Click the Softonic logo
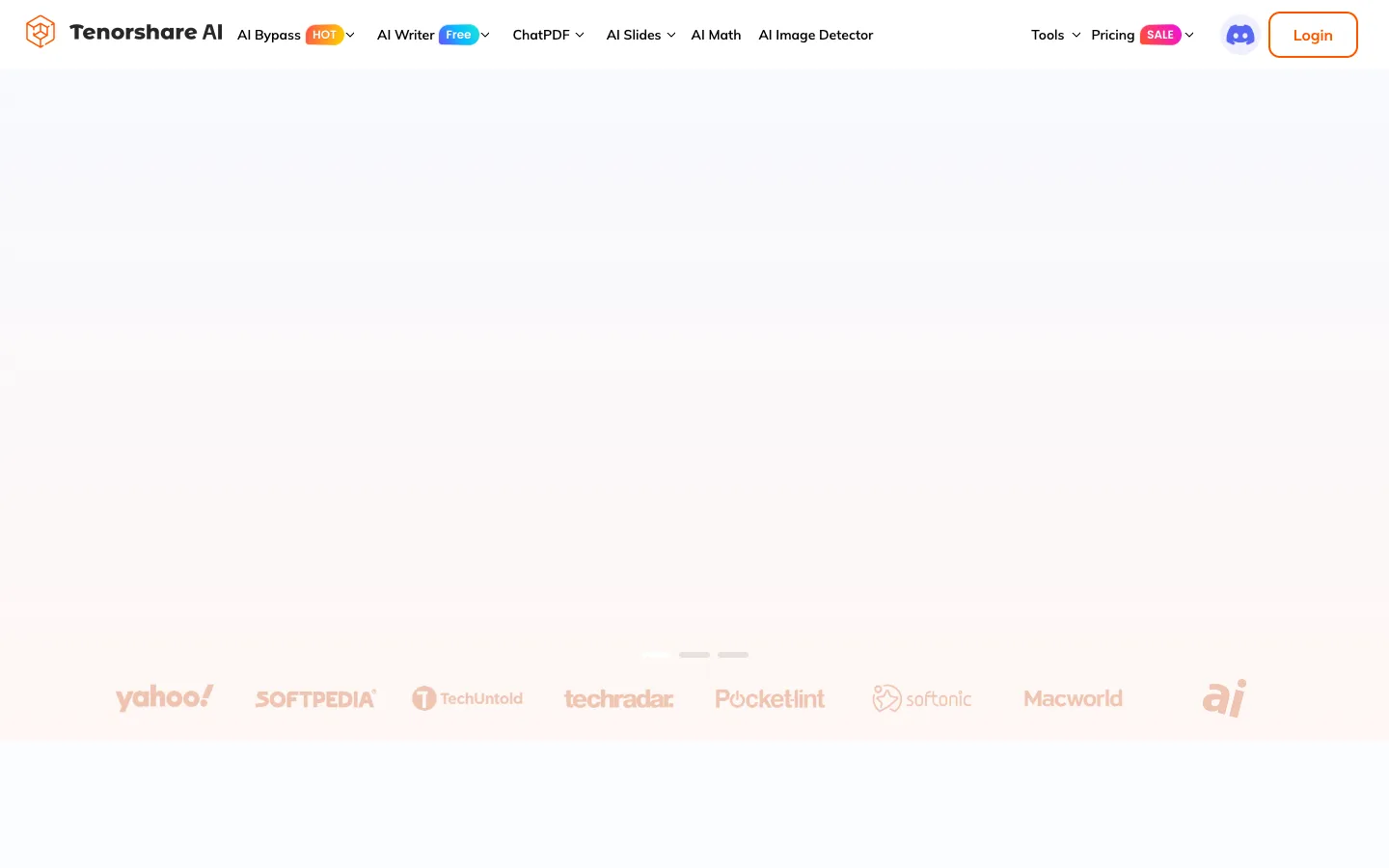The height and width of the screenshot is (868, 1389). (921, 698)
